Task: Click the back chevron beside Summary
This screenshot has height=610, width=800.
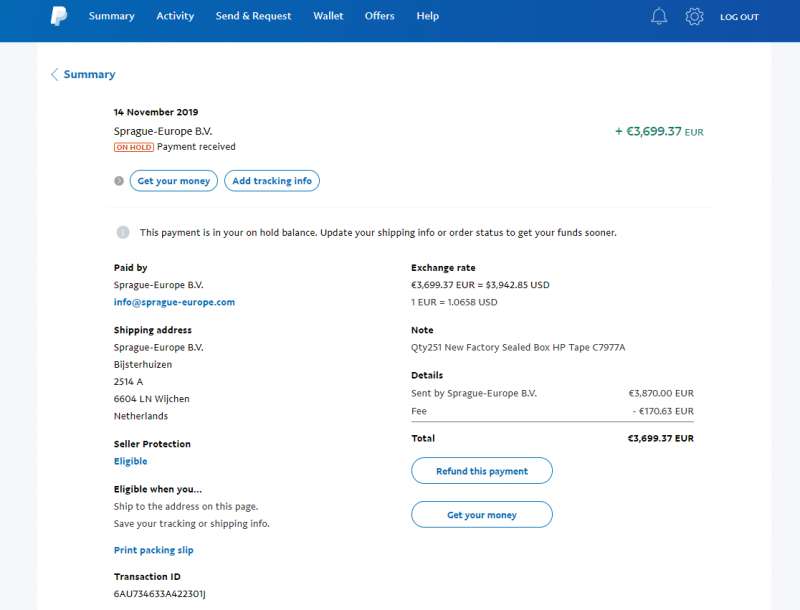Action: coord(55,74)
